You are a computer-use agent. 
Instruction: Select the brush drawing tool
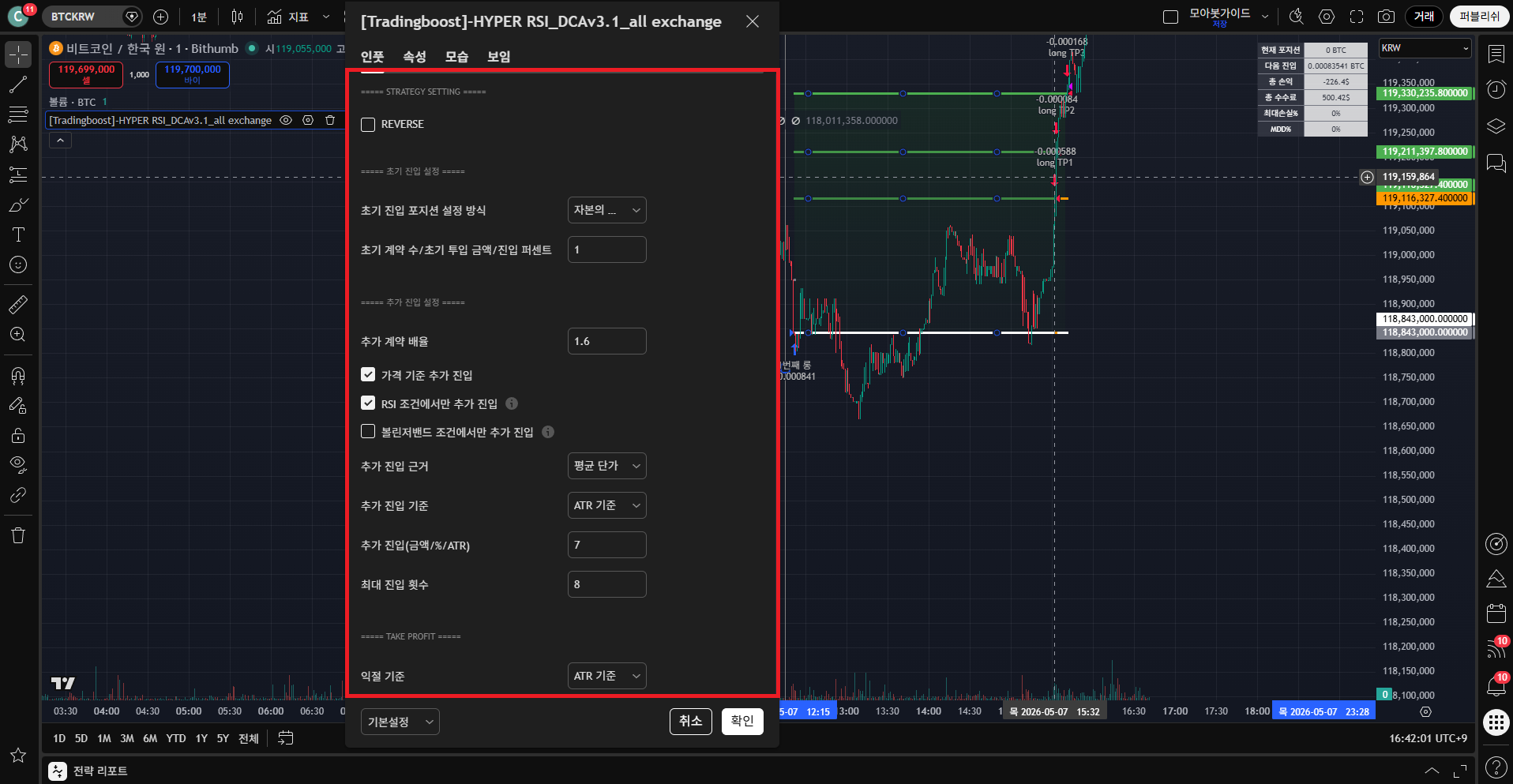[x=18, y=204]
